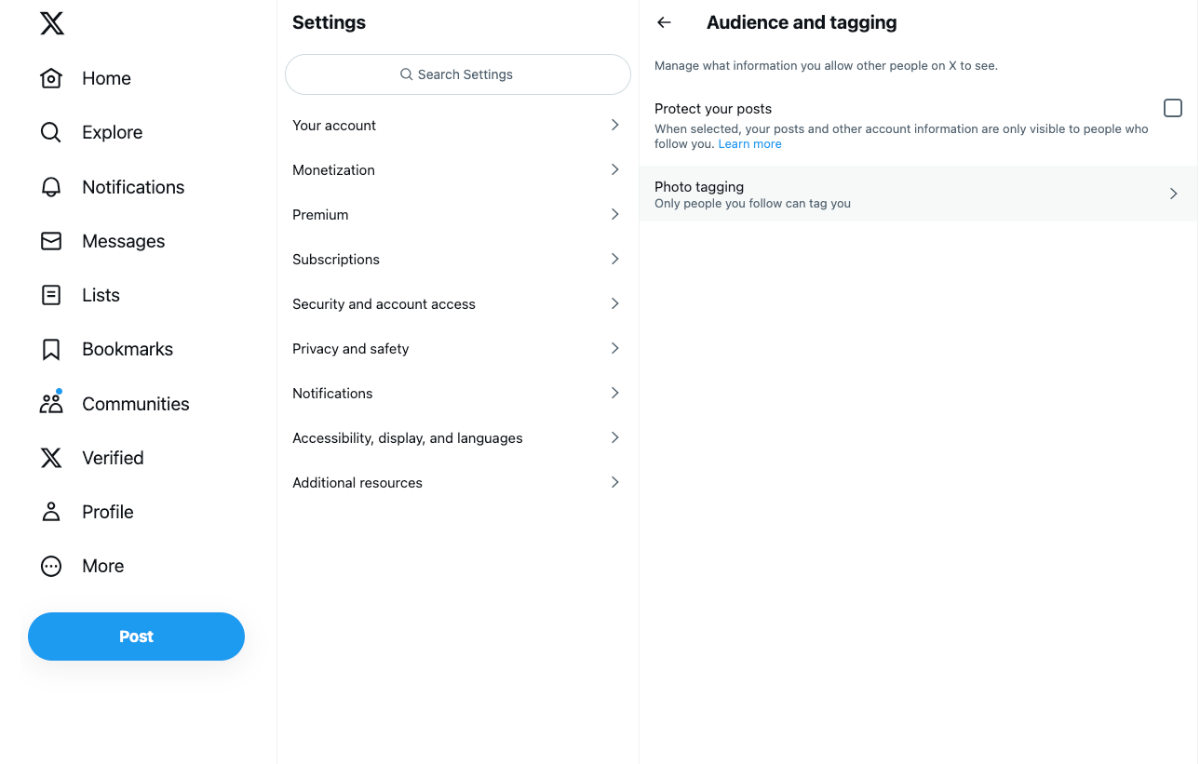Go back using the arrow in Audience and tagging

[663, 21]
